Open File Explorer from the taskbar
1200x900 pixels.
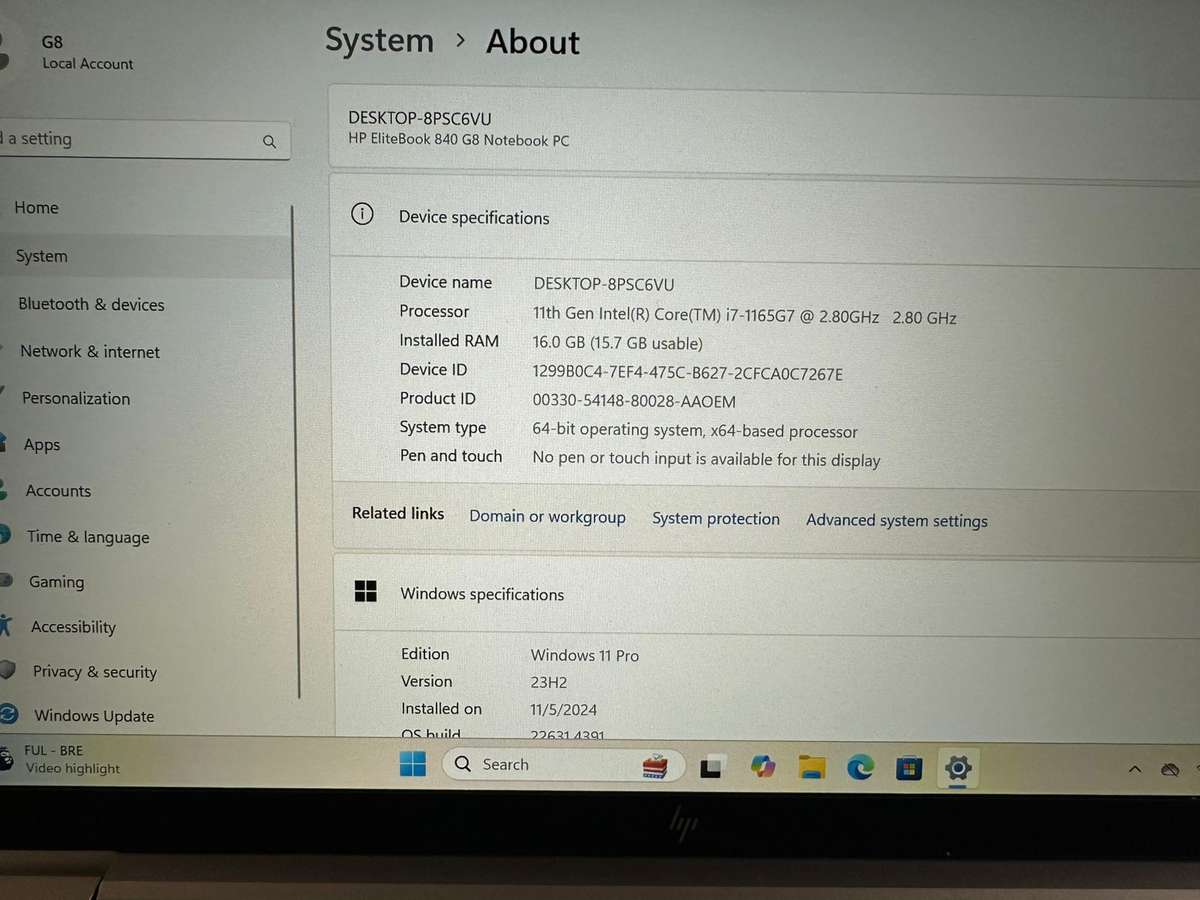click(811, 766)
